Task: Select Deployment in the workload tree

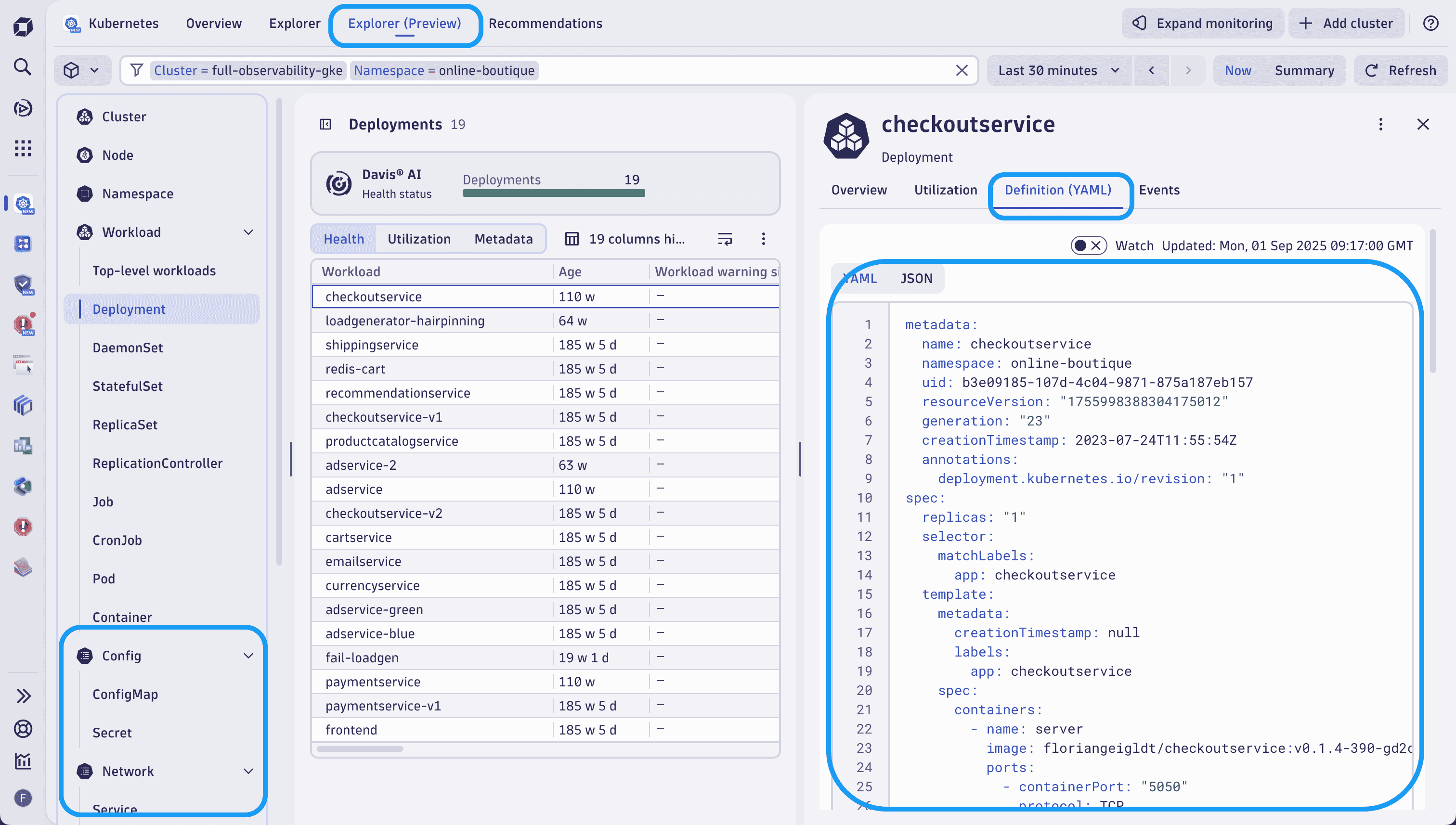Action: click(161, 309)
